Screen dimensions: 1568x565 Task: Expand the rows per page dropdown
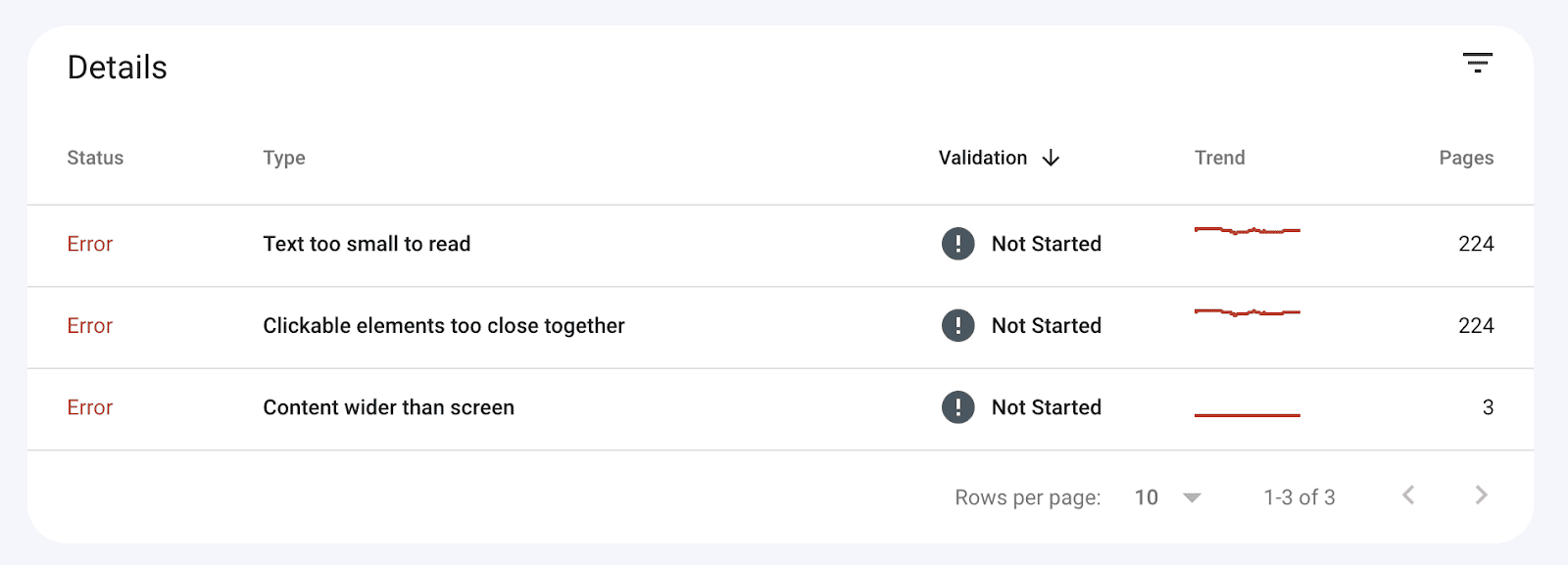[1192, 497]
